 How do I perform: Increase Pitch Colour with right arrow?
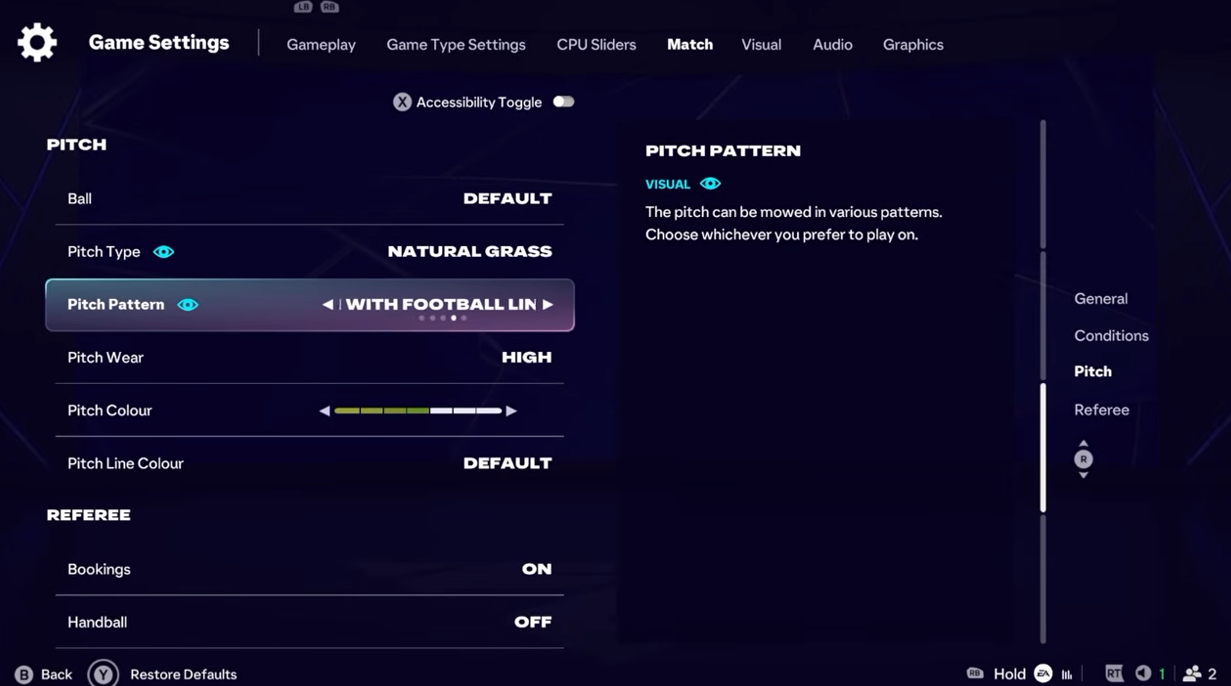pos(511,411)
